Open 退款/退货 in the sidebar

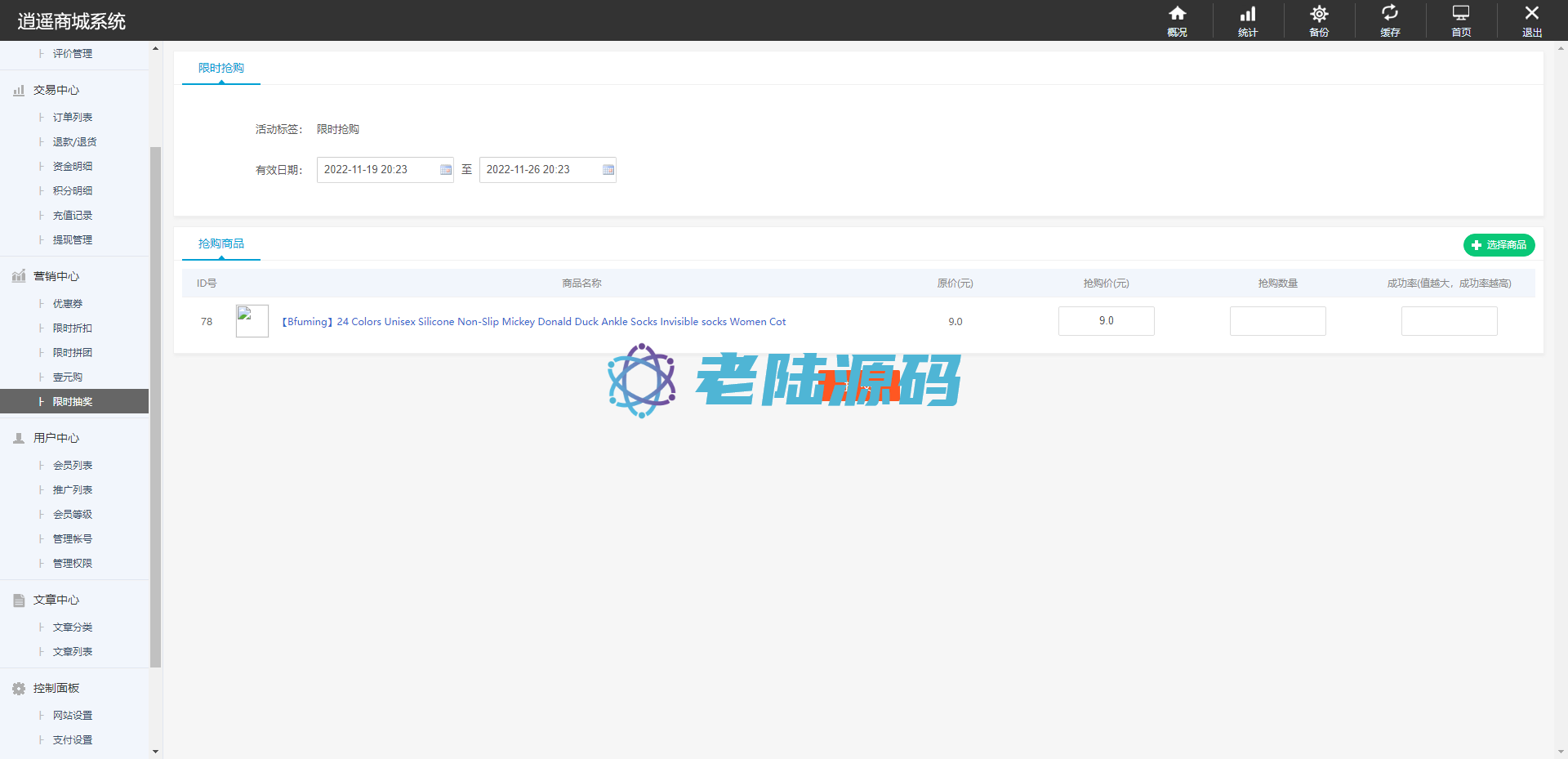pos(74,142)
